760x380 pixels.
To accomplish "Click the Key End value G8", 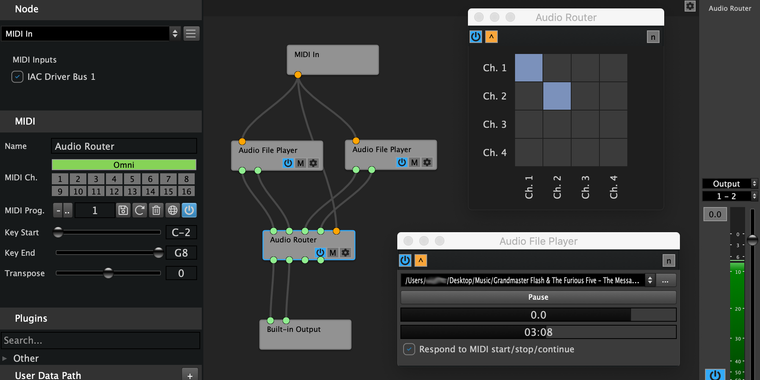I will [x=181, y=253].
